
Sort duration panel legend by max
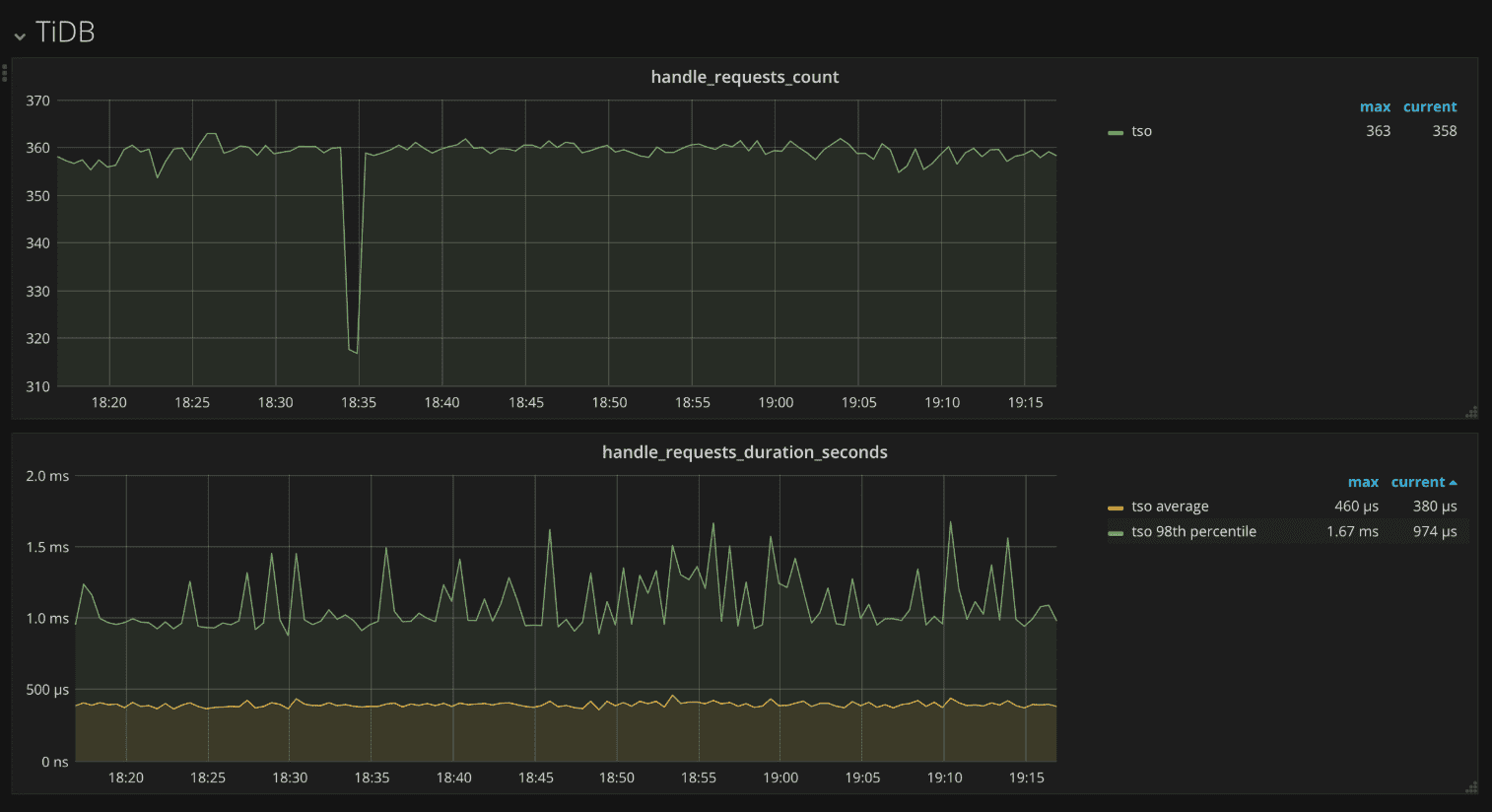pyautogui.click(x=1363, y=482)
